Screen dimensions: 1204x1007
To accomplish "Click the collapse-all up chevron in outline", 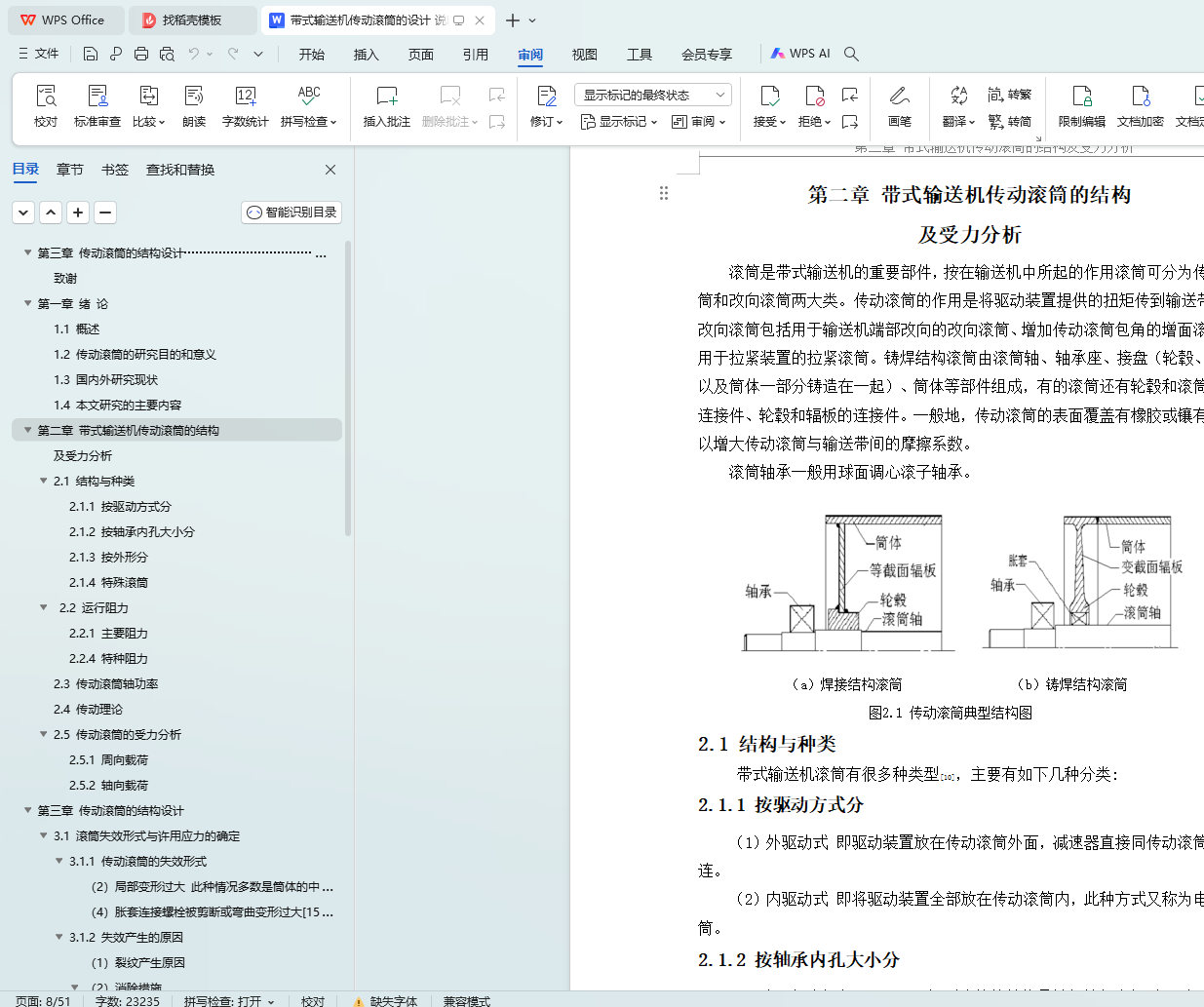I will coord(51,212).
